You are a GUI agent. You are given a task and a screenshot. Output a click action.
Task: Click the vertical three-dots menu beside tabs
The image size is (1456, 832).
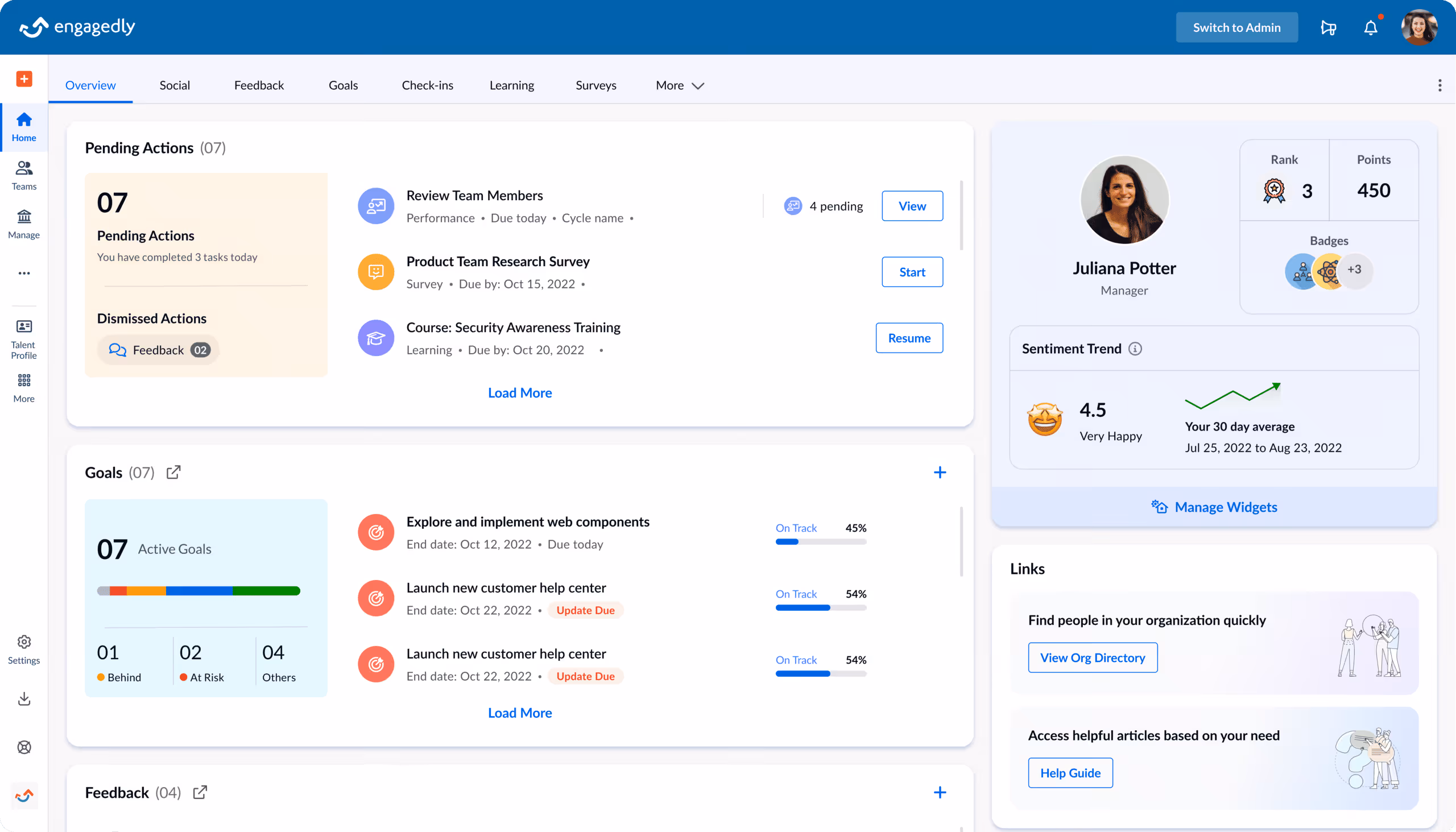[x=1440, y=85]
